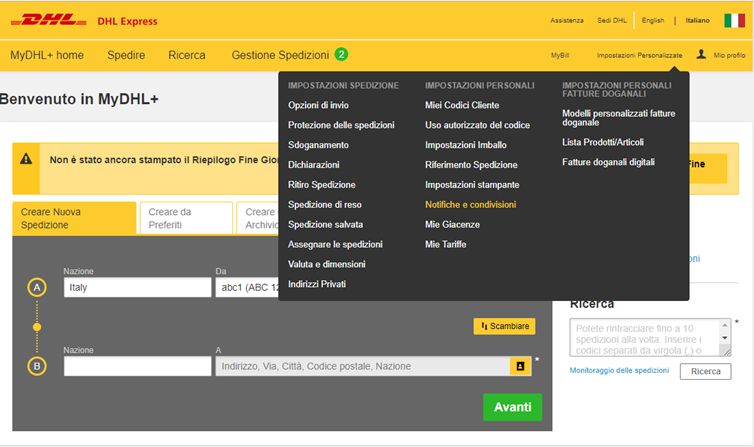The image size is (754, 447).
Task: Click the destination Nazione field
Action: [138, 366]
